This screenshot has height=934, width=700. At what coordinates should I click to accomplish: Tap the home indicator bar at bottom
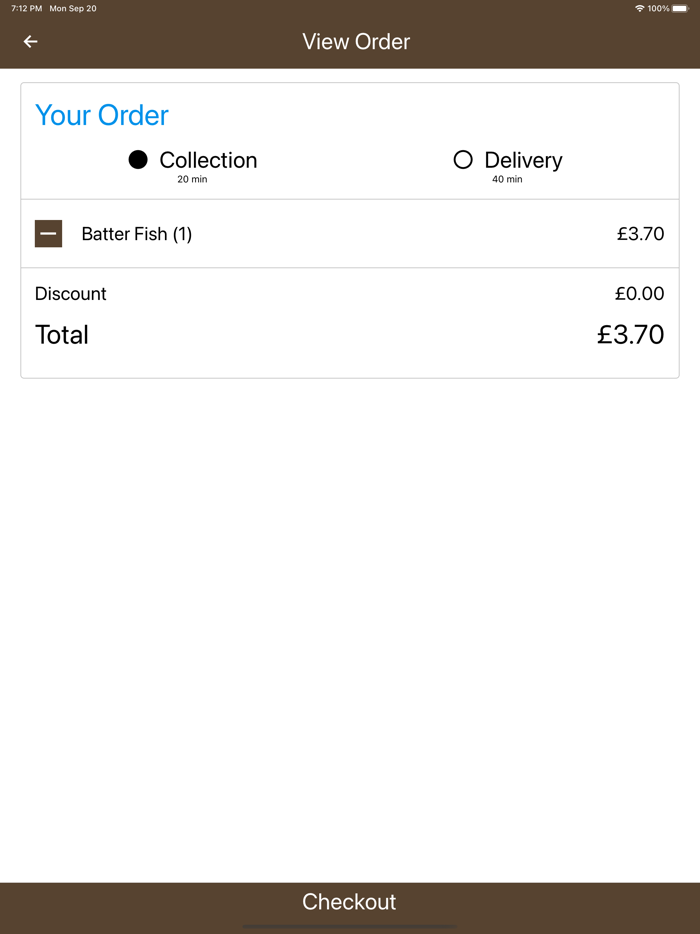pos(350,928)
